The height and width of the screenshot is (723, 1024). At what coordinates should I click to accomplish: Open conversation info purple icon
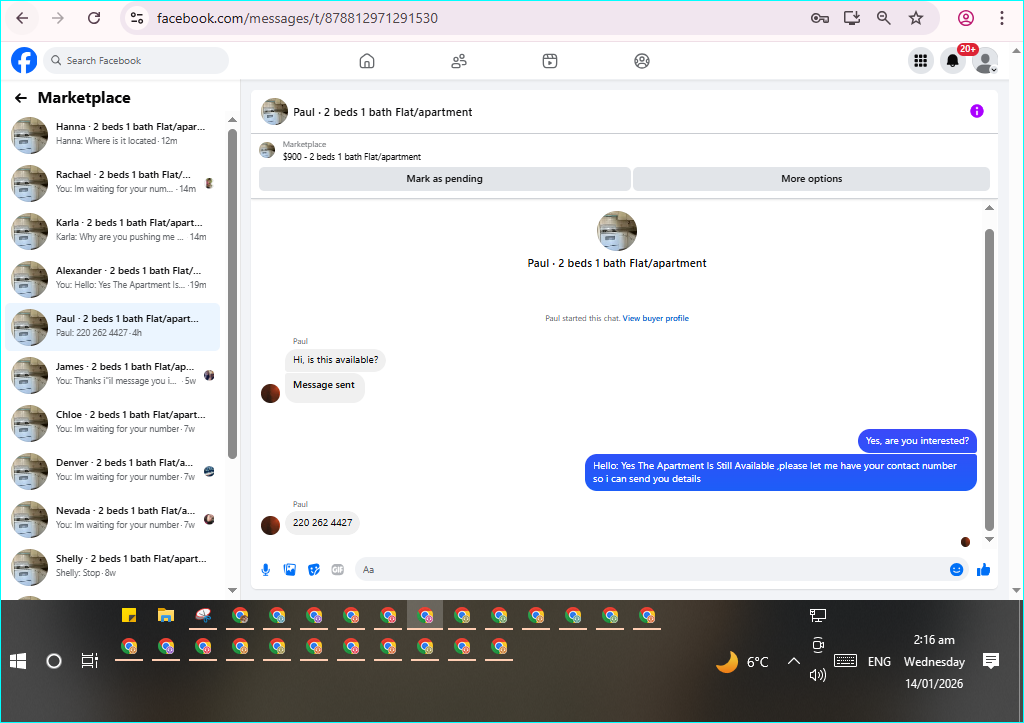click(x=976, y=111)
